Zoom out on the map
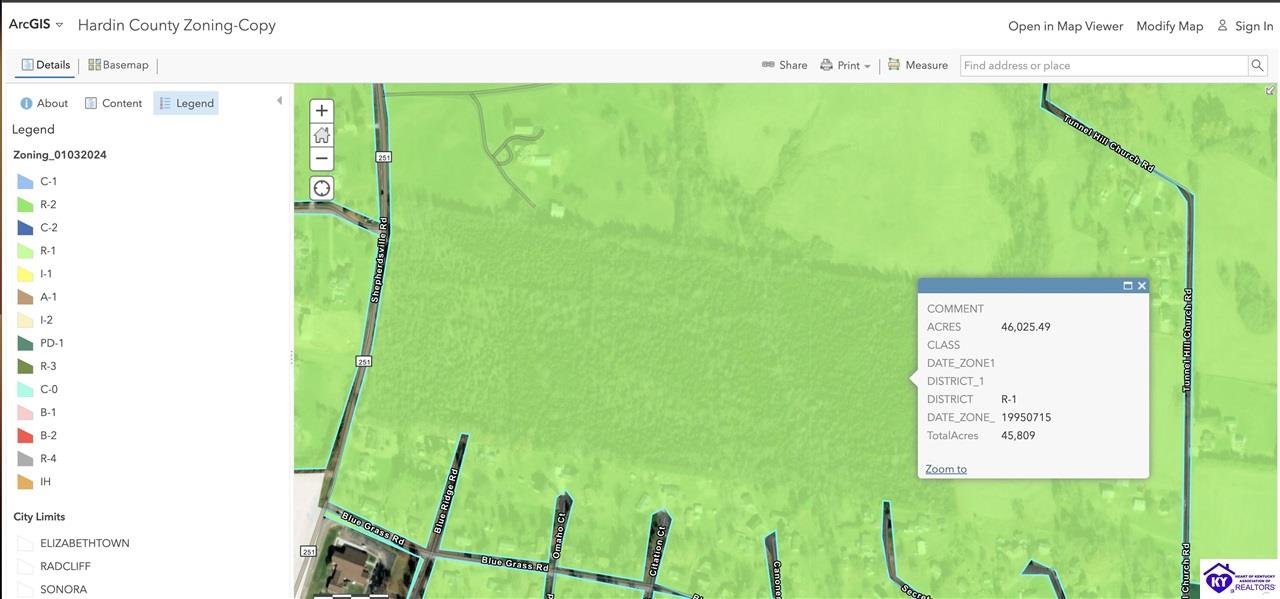The width and height of the screenshot is (1280, 599). pyautogui.click(x=322, y=159)
